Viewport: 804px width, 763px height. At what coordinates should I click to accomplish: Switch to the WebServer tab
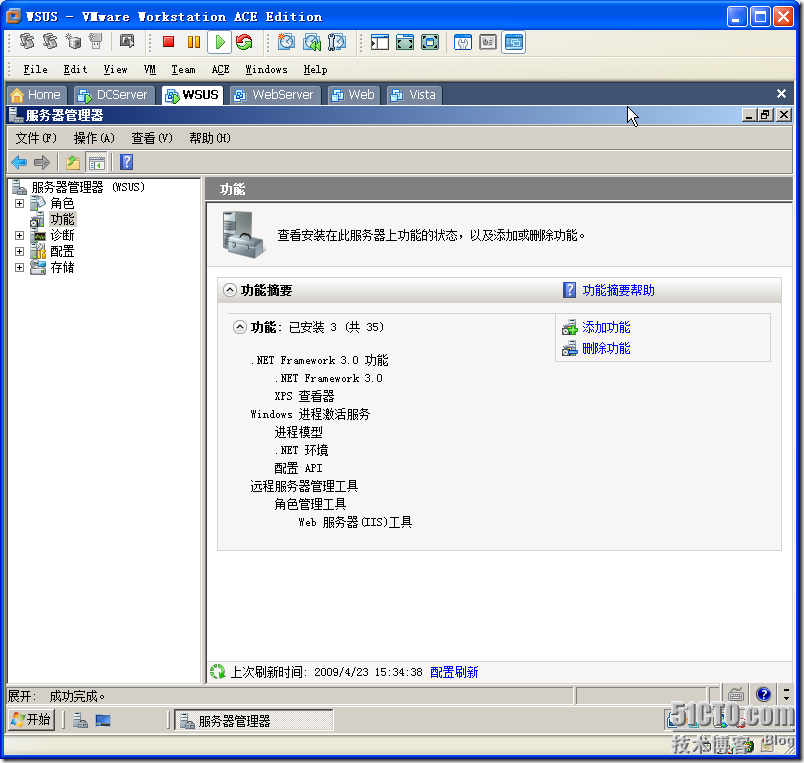click(x=274, y=95)
